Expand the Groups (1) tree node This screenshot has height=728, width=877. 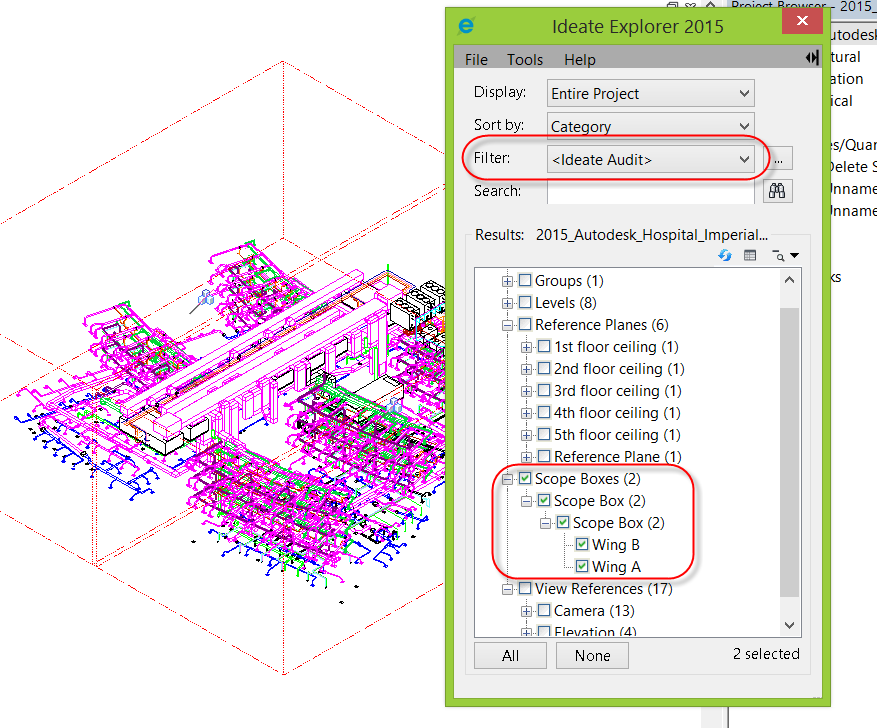coord(507,281)
